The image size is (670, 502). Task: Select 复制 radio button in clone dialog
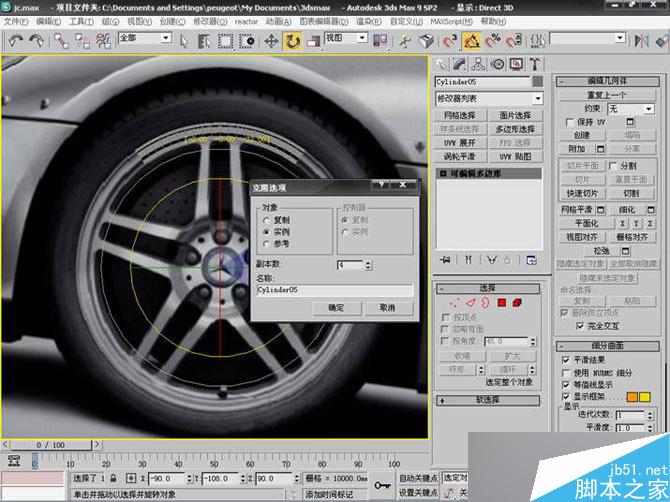(265, 219)
